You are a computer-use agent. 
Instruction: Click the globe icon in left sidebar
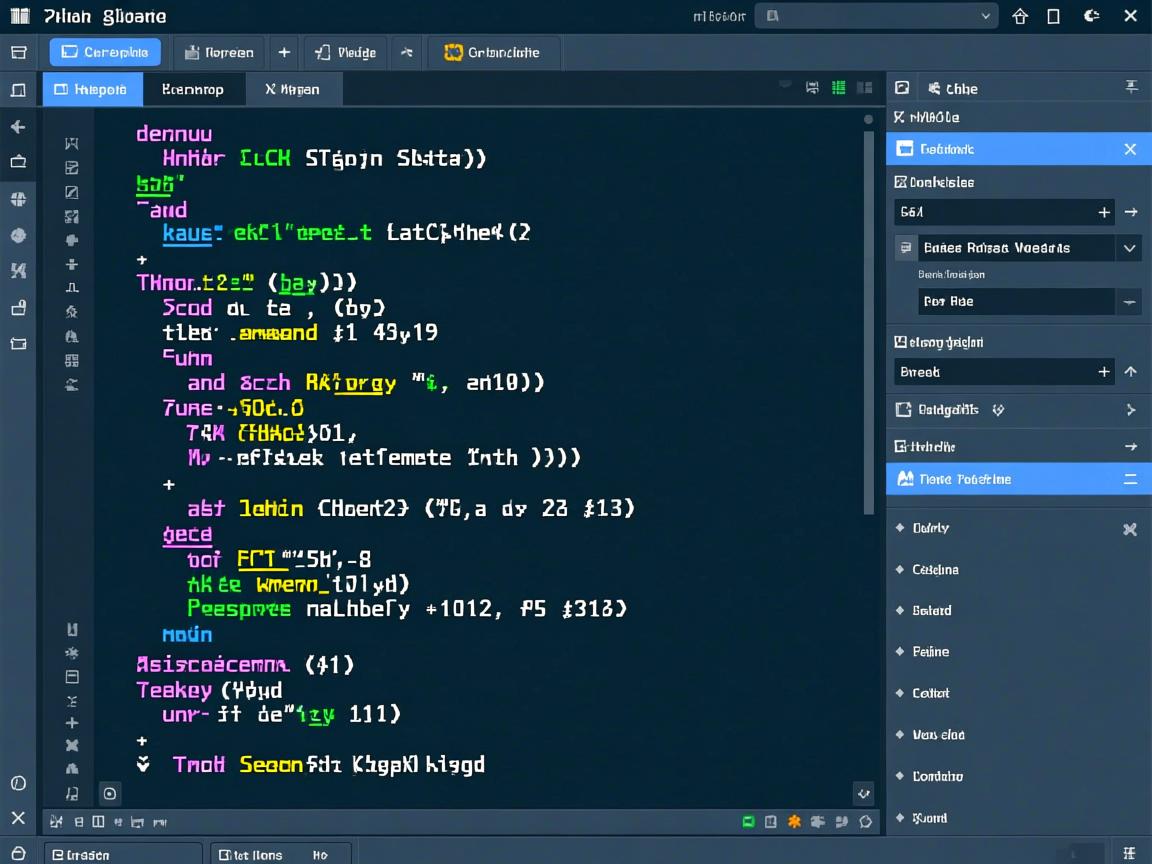18,235
